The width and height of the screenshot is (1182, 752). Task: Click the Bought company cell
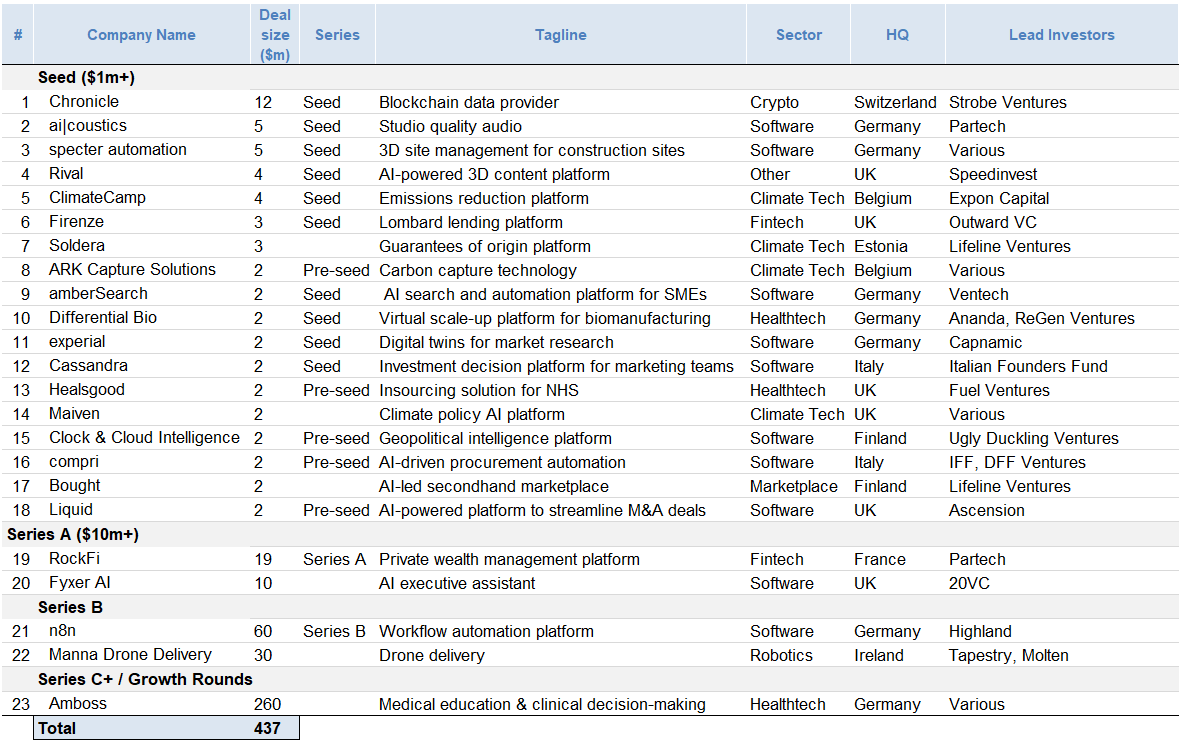pos(75,486)
